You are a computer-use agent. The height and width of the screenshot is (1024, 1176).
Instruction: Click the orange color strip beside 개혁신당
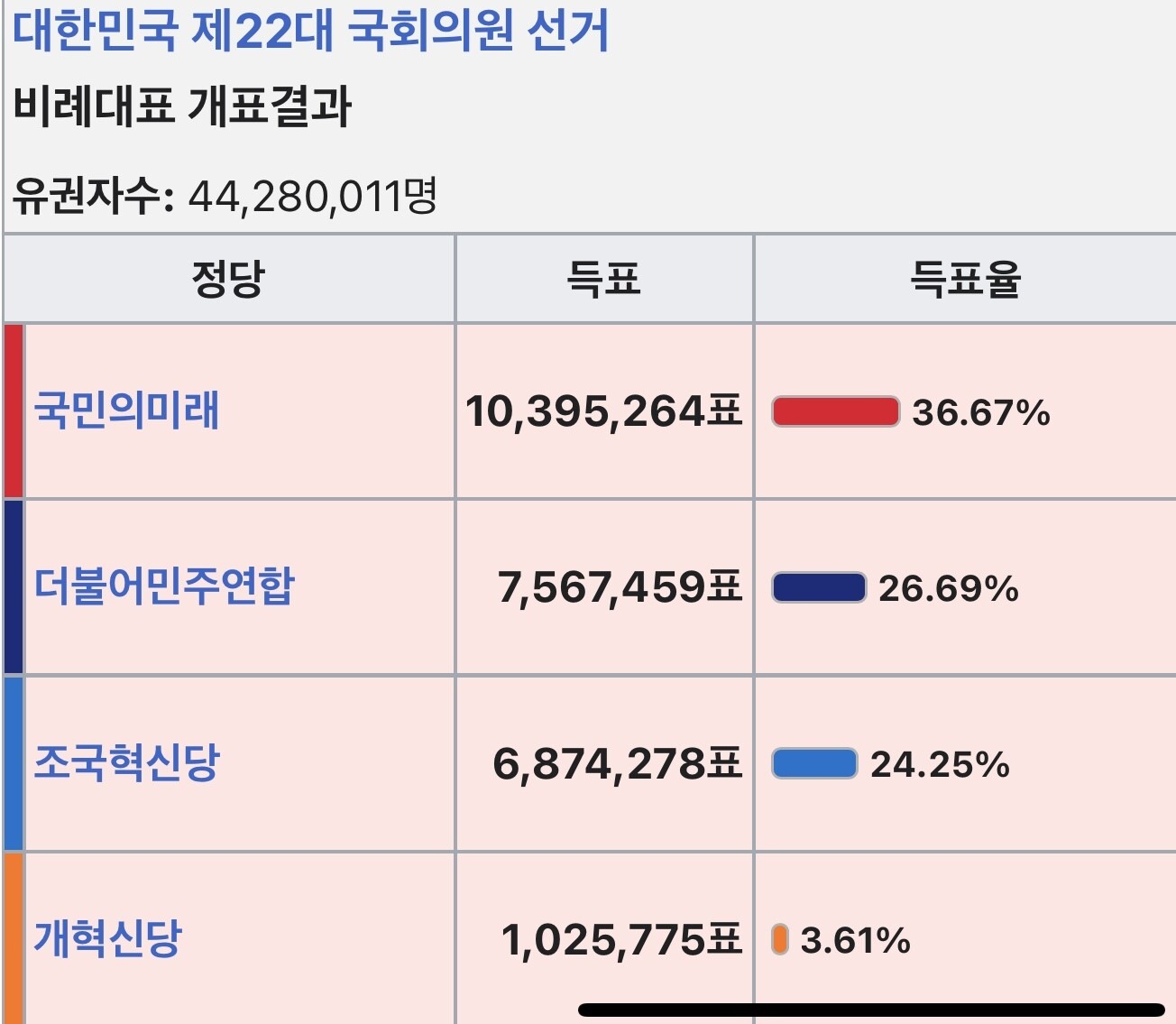[x=14, y=938]
